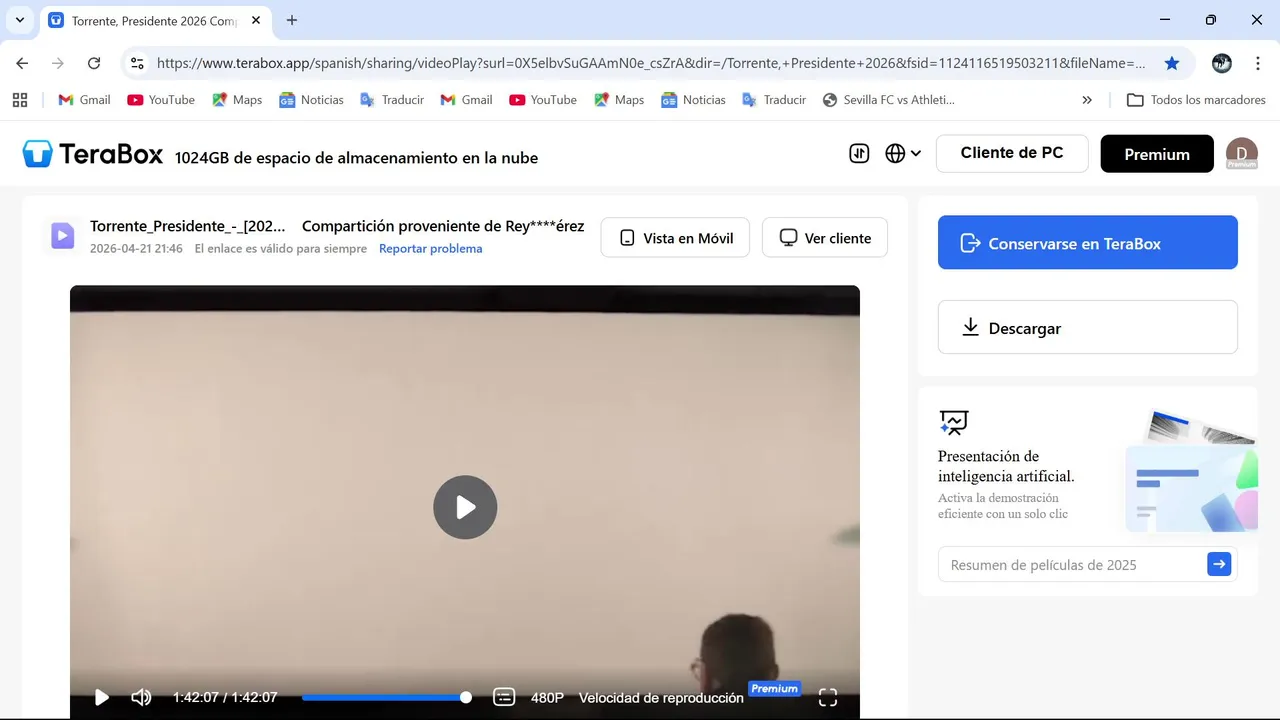The width and height of the screenshot is (1280, 720).
Task: Open the language globe dropdown
Action: (x=903, y=154)
